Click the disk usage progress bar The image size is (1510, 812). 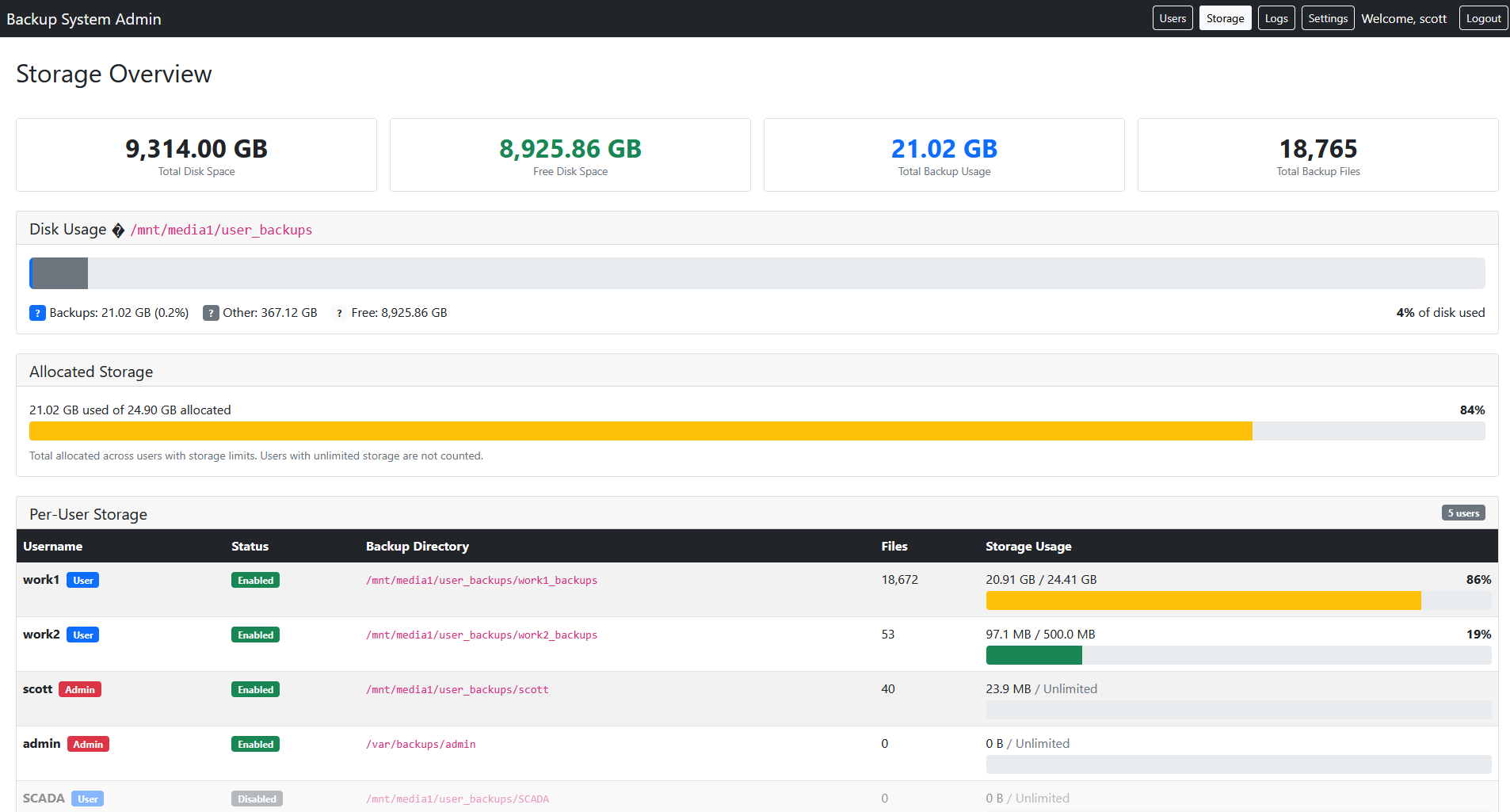tap(757, 273)
